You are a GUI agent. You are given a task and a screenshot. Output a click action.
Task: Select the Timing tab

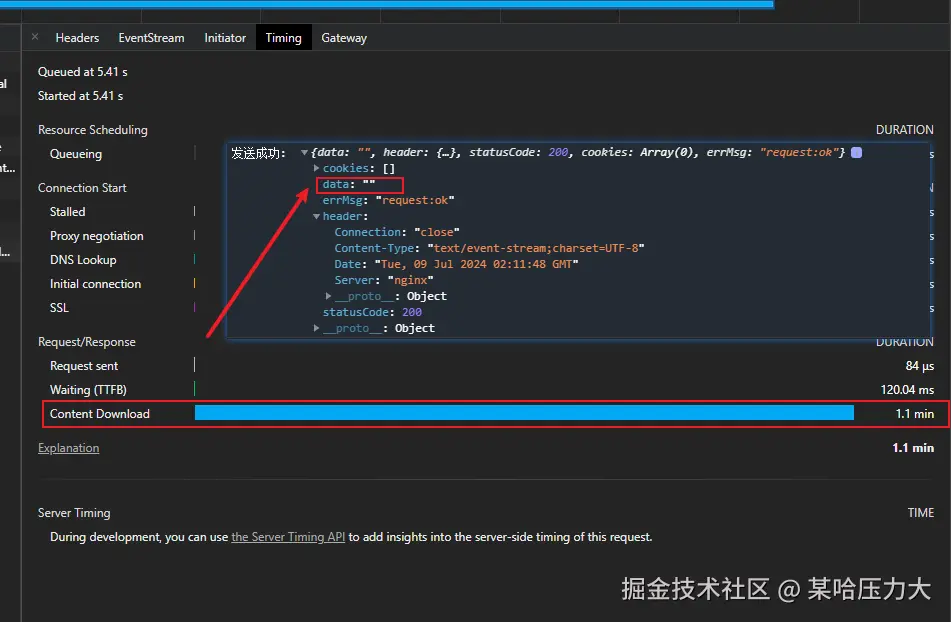point(283,38)
